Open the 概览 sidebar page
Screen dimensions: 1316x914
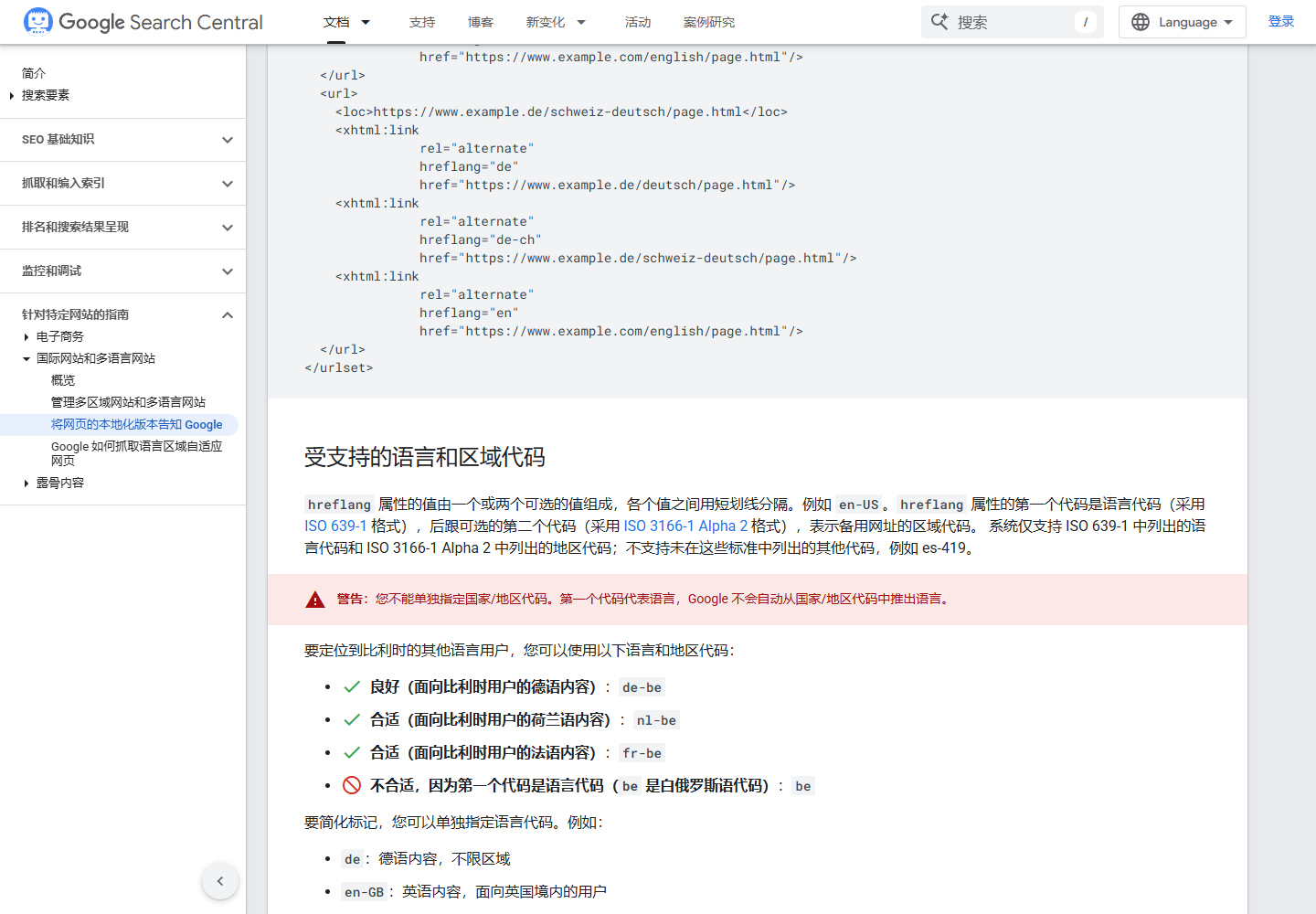pyautogui.click(x=63, y=380)
